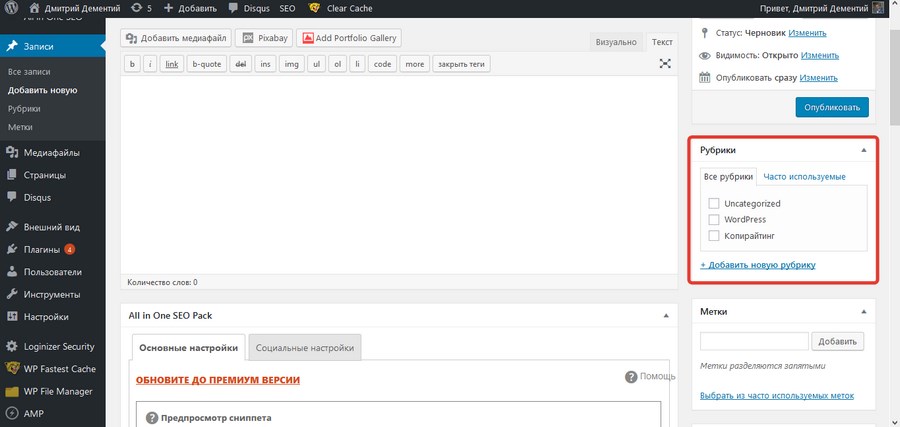Click Изменить link next to Опубликовать сразу
This screenshot has height=427, width=900.
pos(818,77)
